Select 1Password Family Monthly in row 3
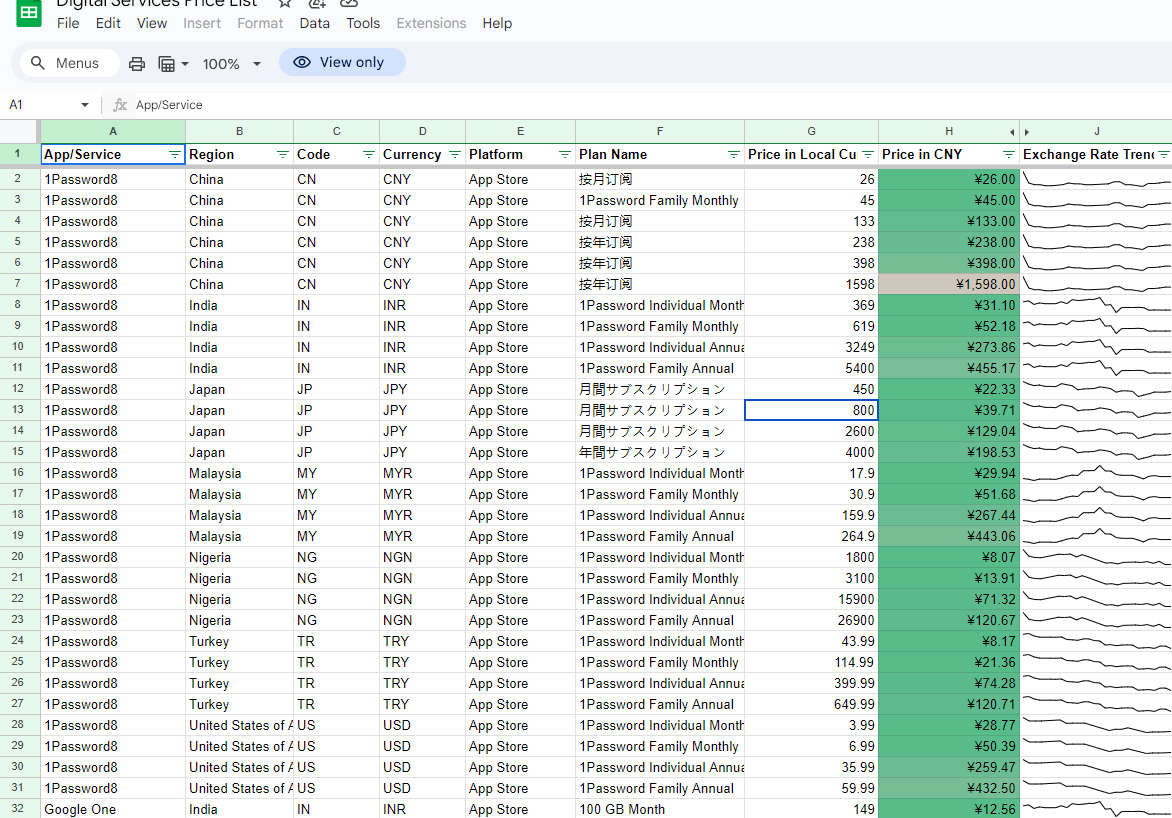The height and width of the screenshot is (818, 1172). pyautogui.click(x=660, y=200)
